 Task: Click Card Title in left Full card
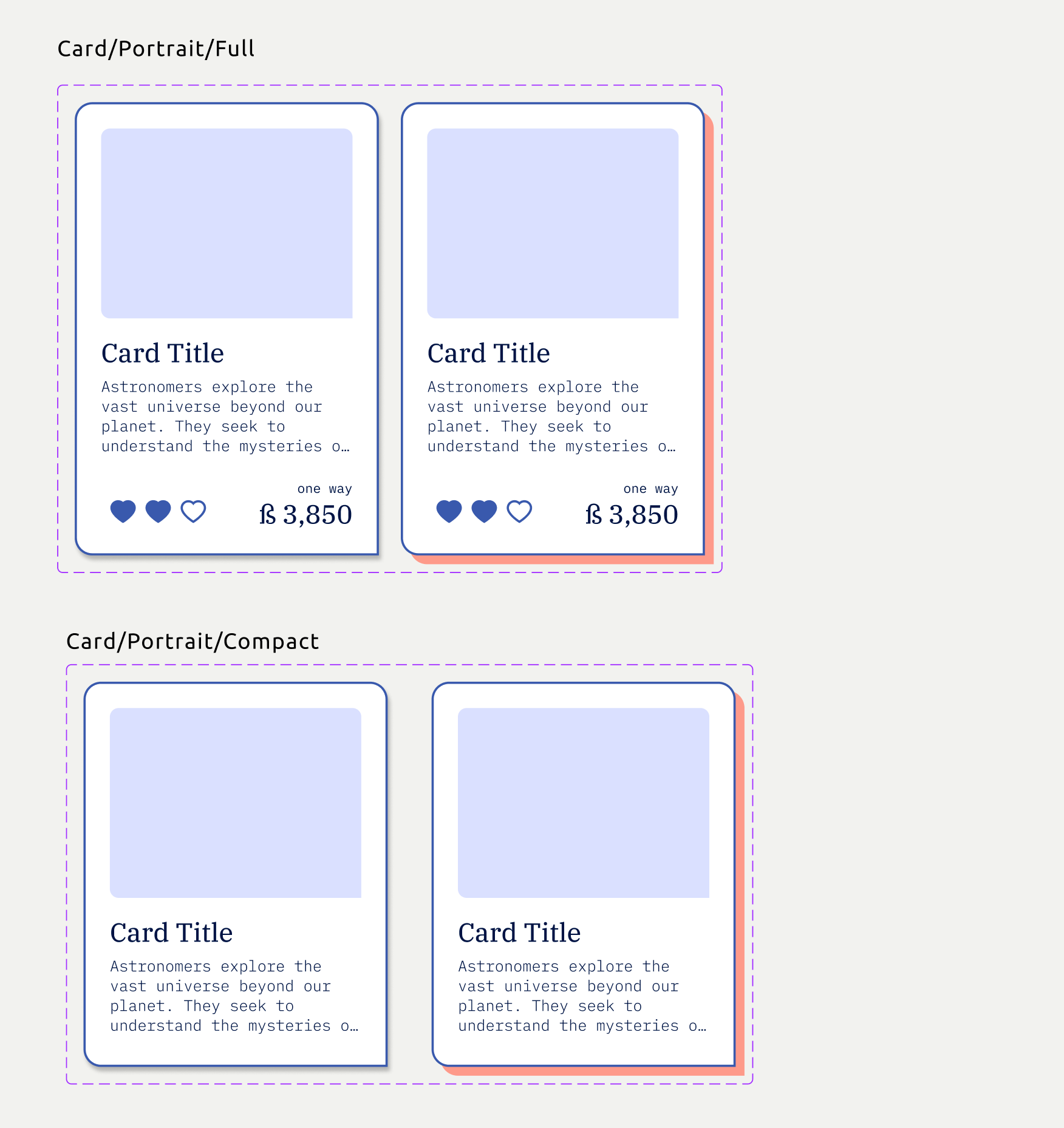(163, 353)
